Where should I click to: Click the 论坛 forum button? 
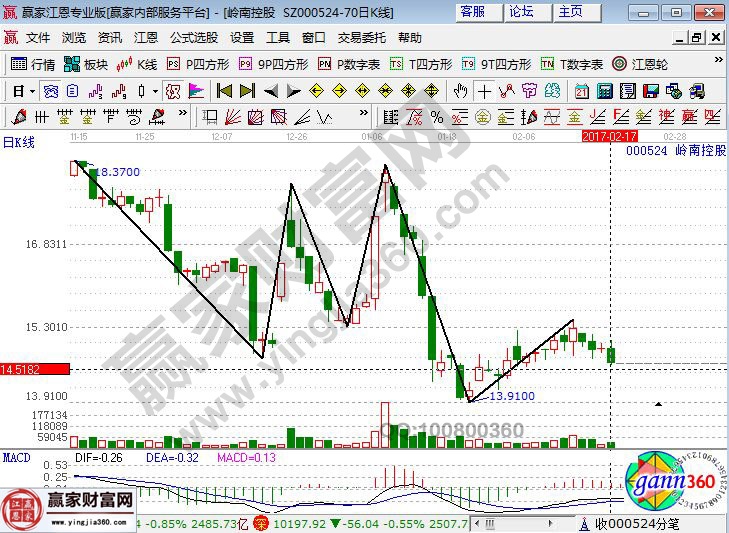[521, 12]
